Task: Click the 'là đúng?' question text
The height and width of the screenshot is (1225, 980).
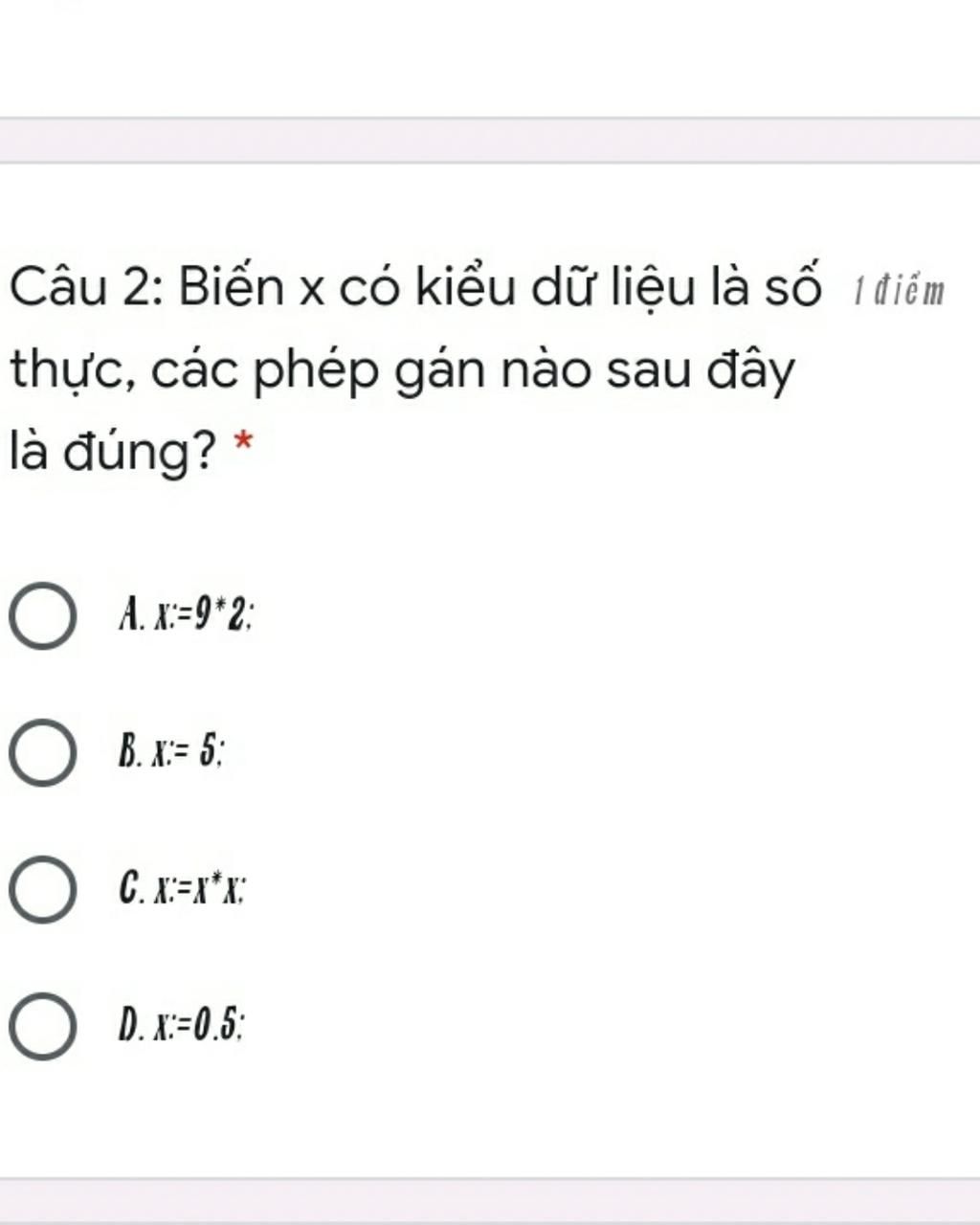Action: point(113,452)
